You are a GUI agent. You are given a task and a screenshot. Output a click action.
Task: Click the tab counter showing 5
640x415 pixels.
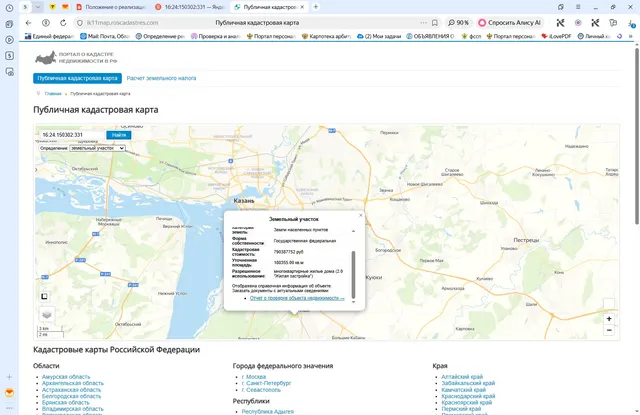click(25, 7)
